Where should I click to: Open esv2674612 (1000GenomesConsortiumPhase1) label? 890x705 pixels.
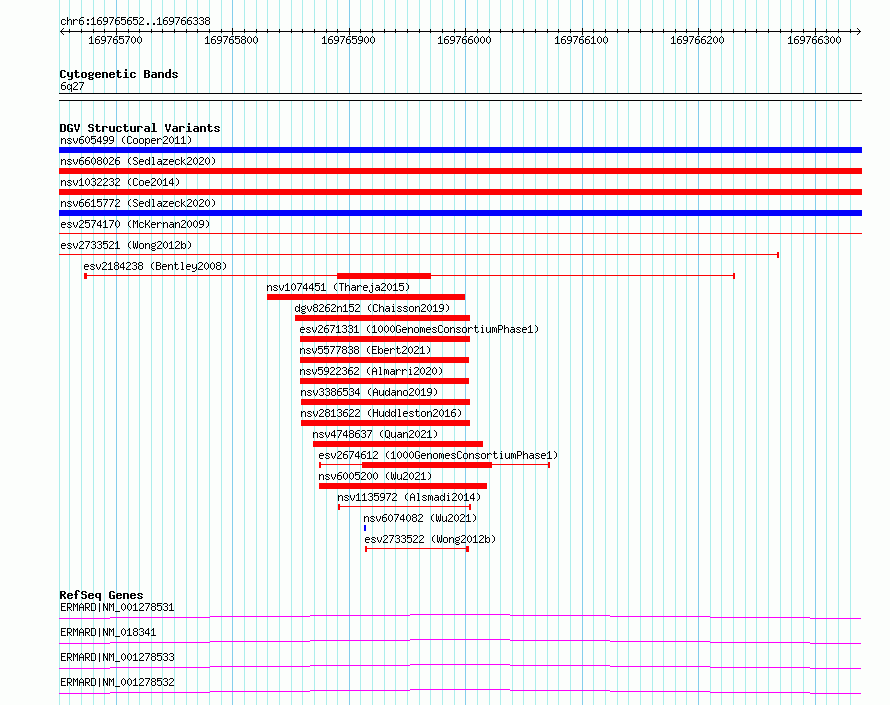point(438,455)
